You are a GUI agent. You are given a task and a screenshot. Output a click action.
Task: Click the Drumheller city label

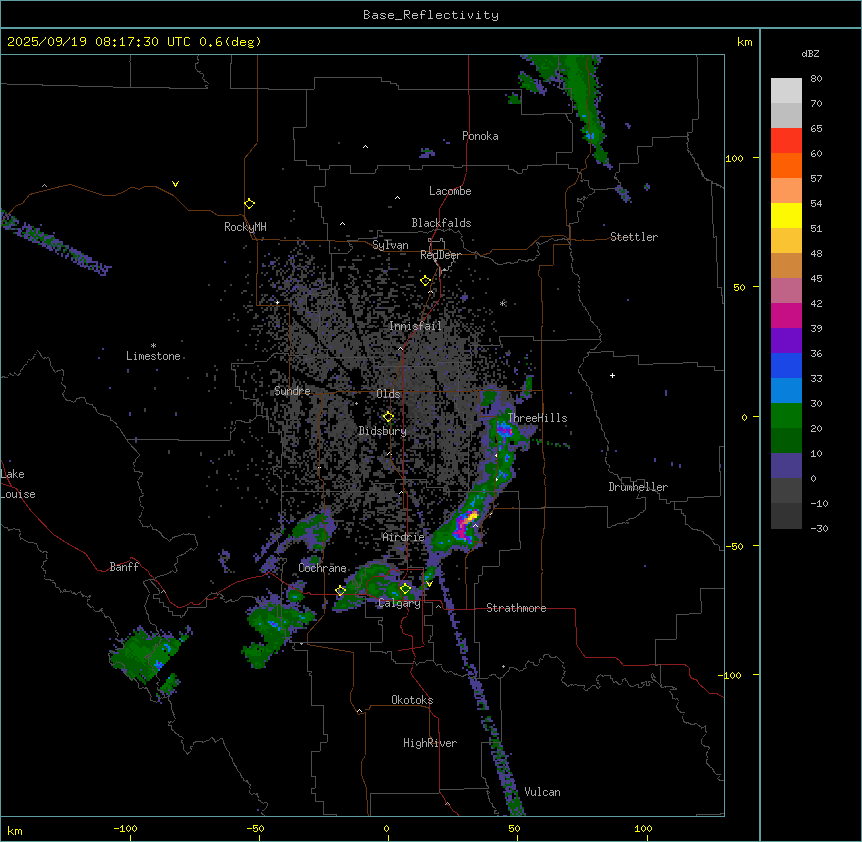[x=637, y=487]
